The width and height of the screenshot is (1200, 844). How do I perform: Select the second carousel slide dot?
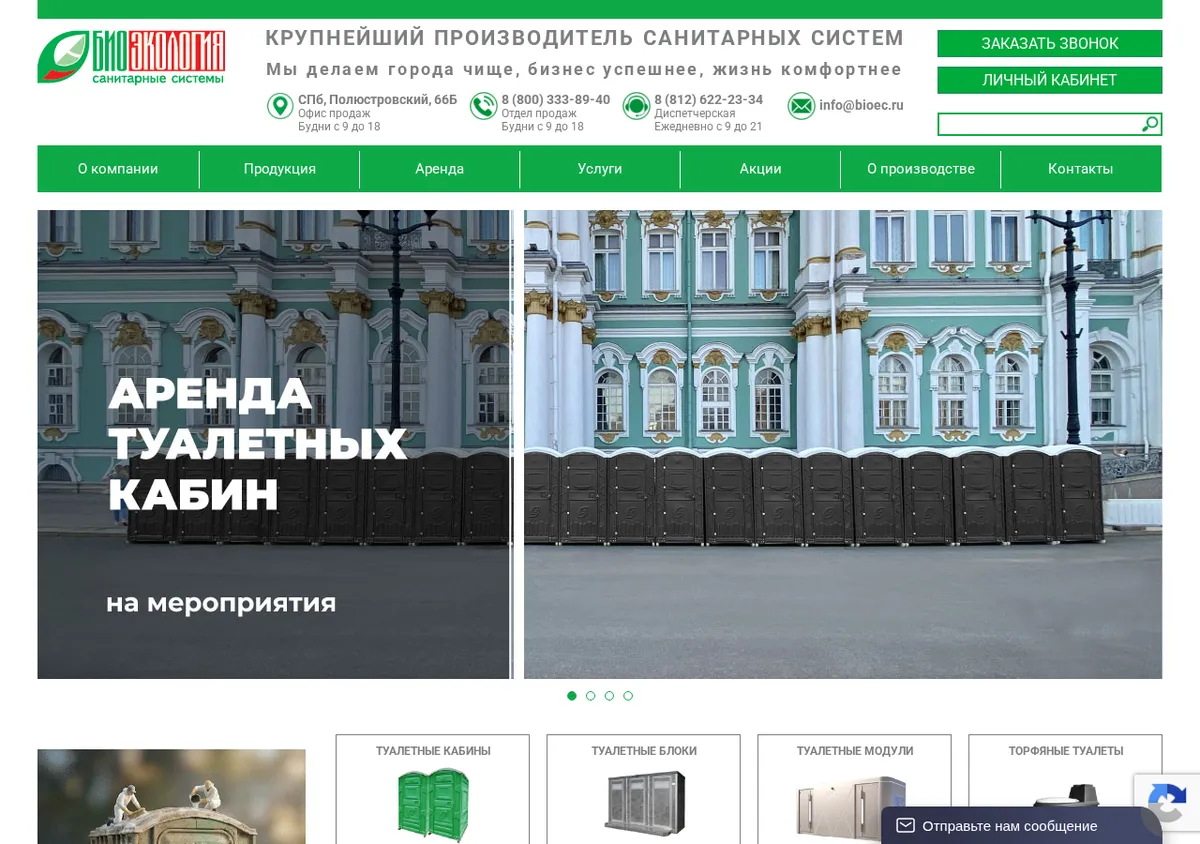tap(590, 696)
